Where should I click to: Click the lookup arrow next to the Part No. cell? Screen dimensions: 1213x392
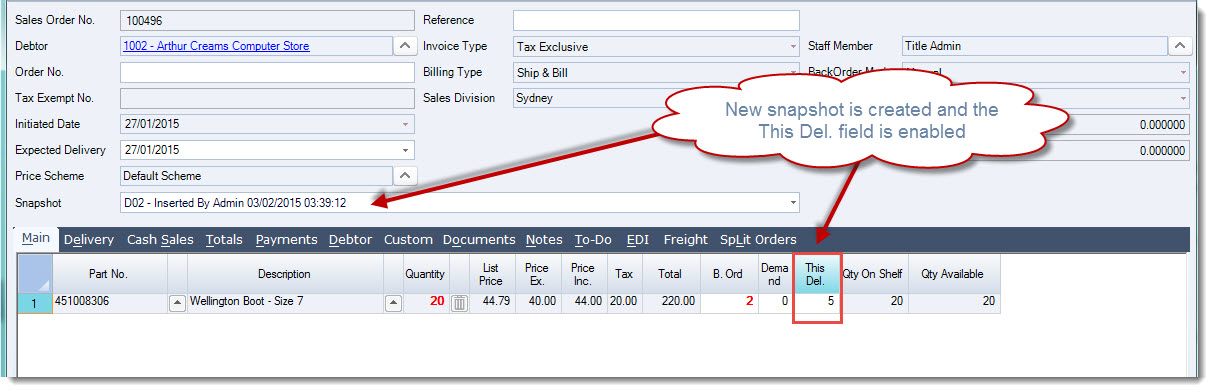tap(177, 303)
